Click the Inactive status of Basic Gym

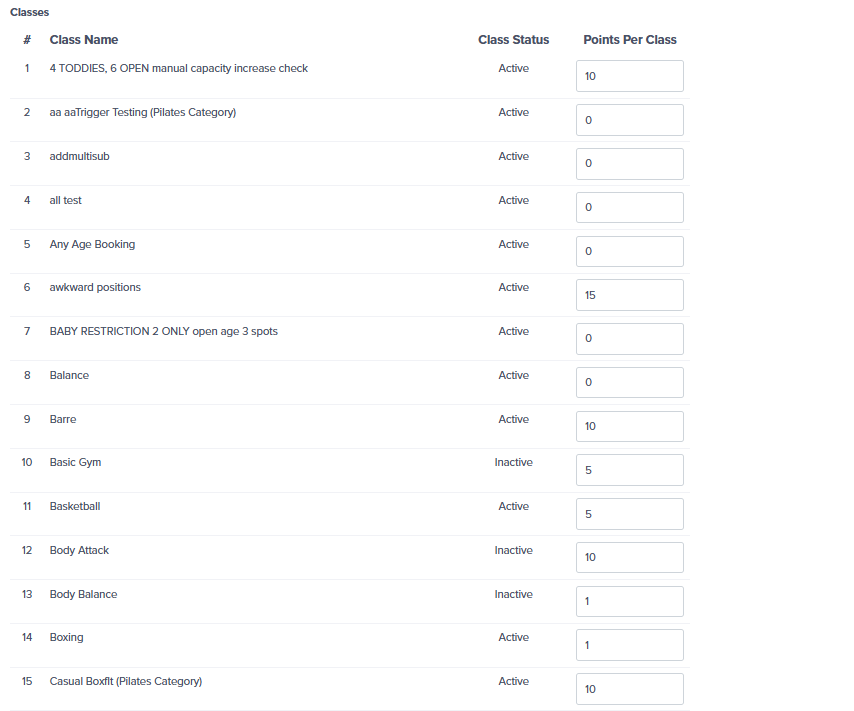(x=514, y=463)
